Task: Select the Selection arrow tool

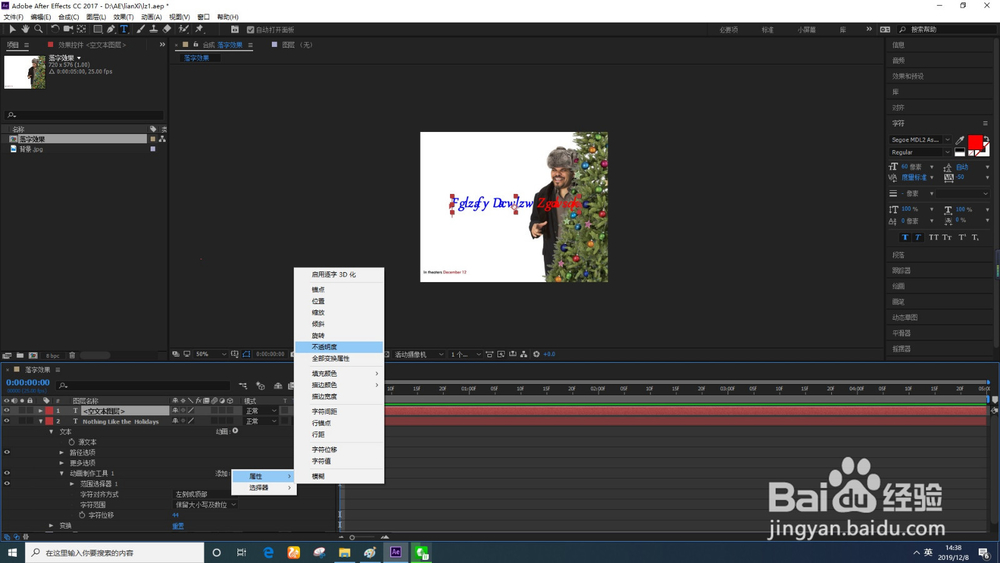Action: [x=12, y=29]
